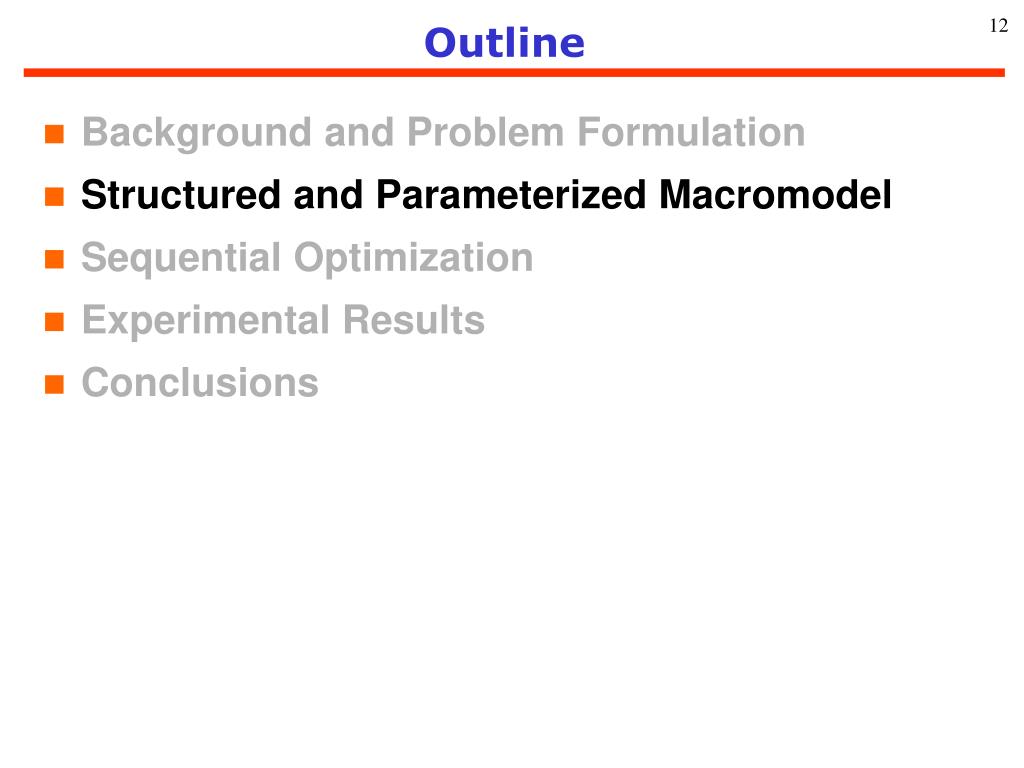Screen dimensions: 1024x768
Task: Click the word Problem in first item
Action: click(485, 132)
